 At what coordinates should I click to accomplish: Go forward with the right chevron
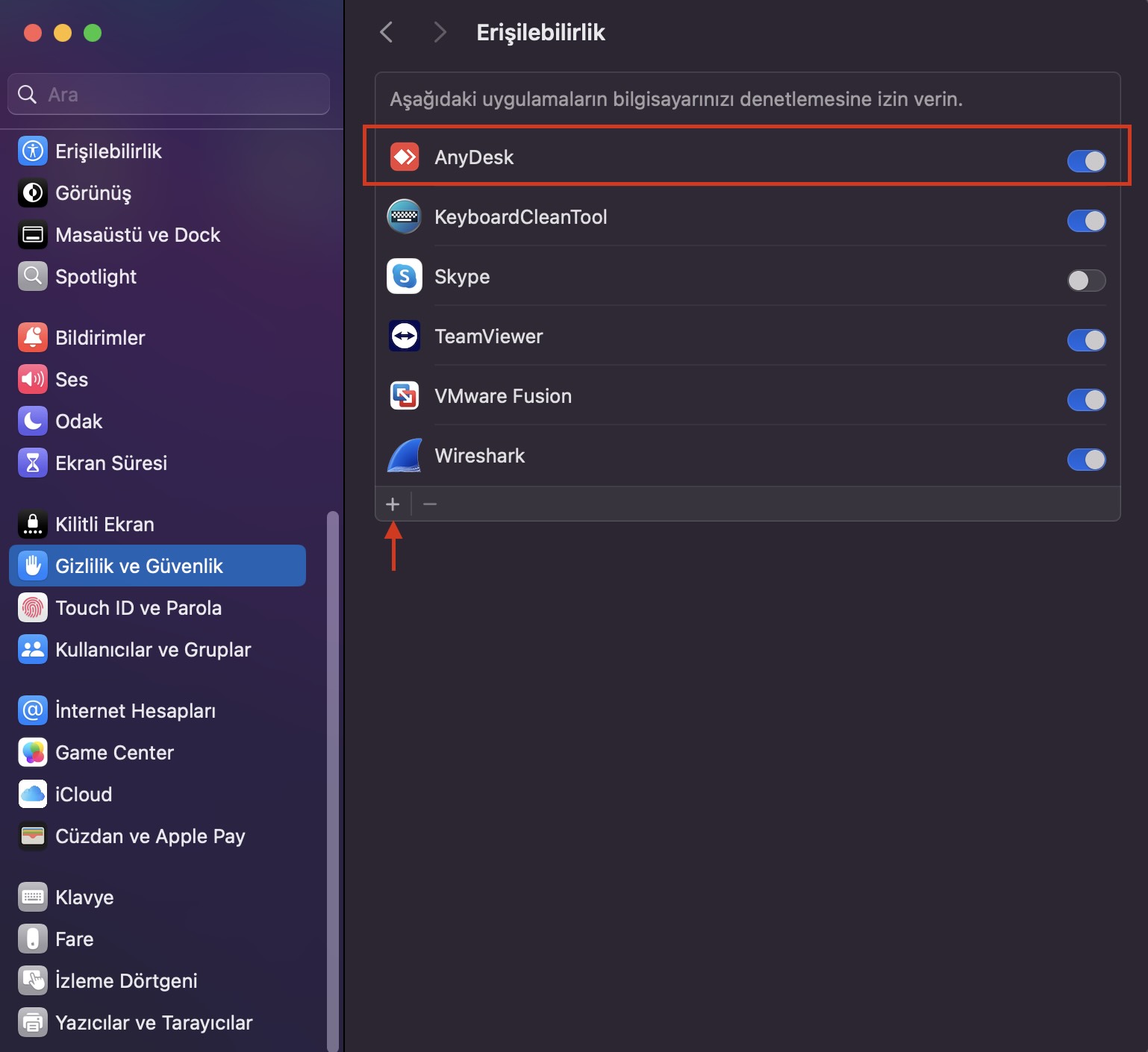[x=440, y=32]
